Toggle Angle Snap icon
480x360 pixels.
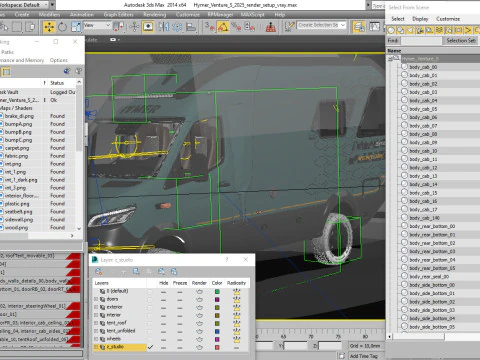(x=223, y=27)
